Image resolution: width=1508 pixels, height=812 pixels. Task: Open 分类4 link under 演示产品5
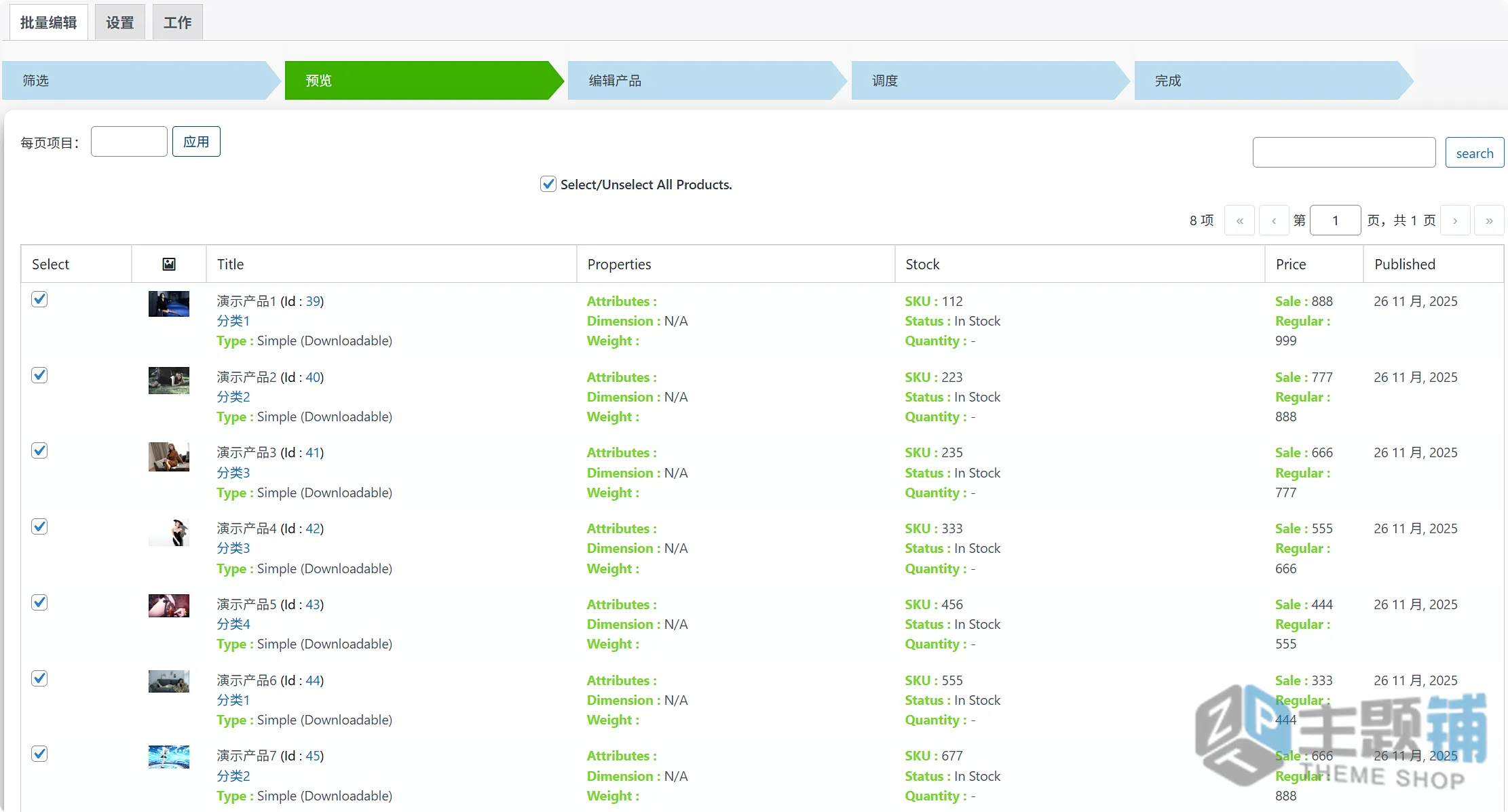tap(233, 624)
